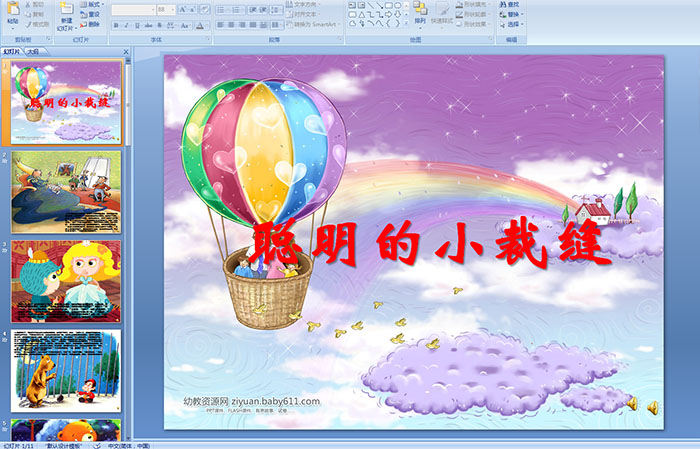Select the Format Painter brush
The height and width of the screenshot is (449, 700).
tap(37, 24)
